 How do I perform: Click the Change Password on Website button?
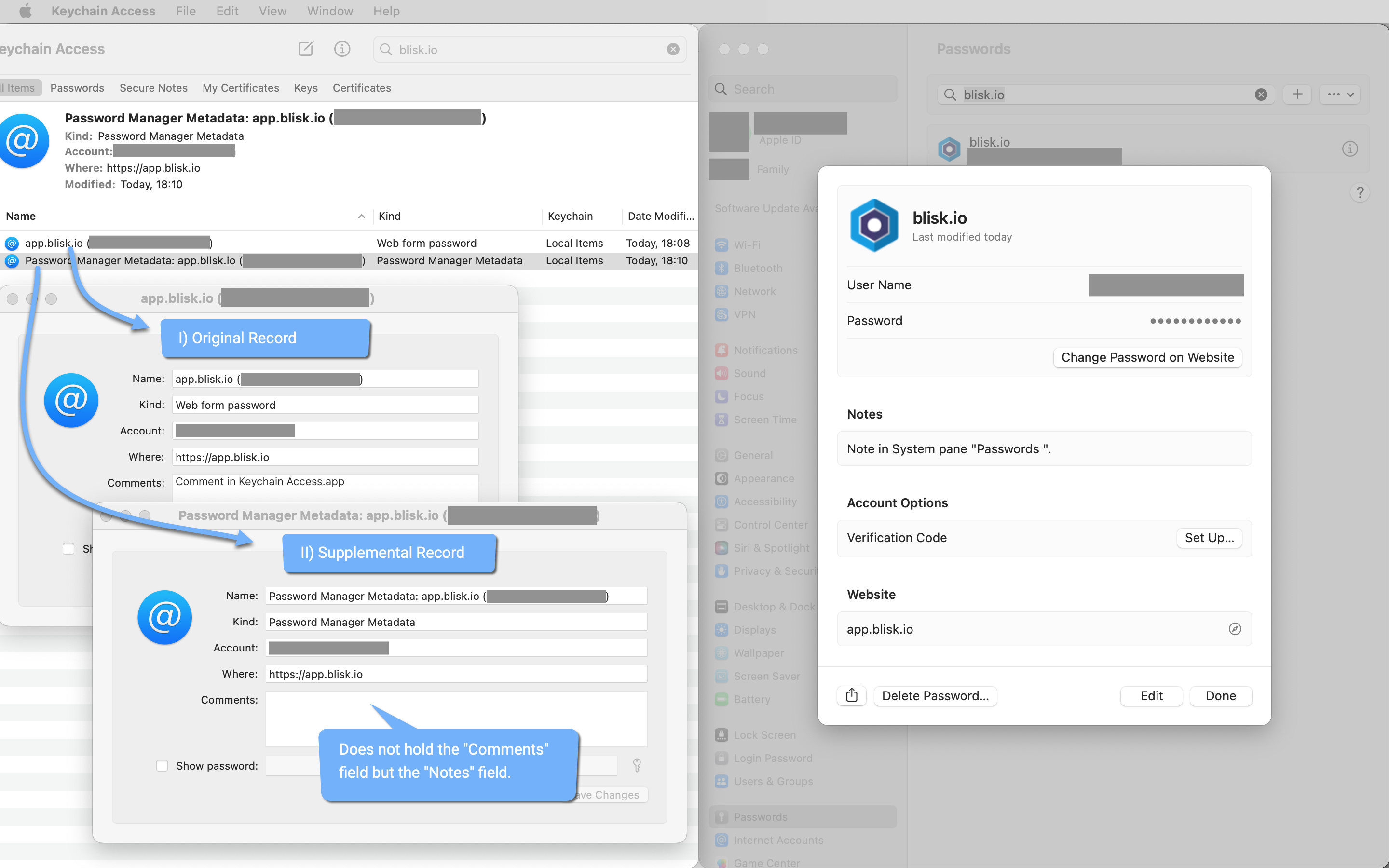coord(1147,357)
